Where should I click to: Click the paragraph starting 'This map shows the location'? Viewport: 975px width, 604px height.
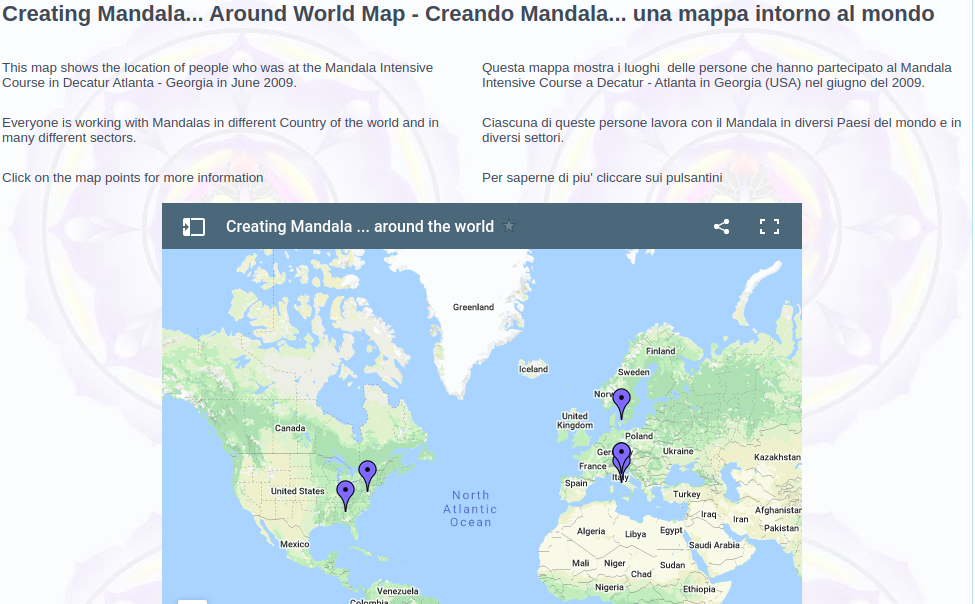(x=218, y=75)
